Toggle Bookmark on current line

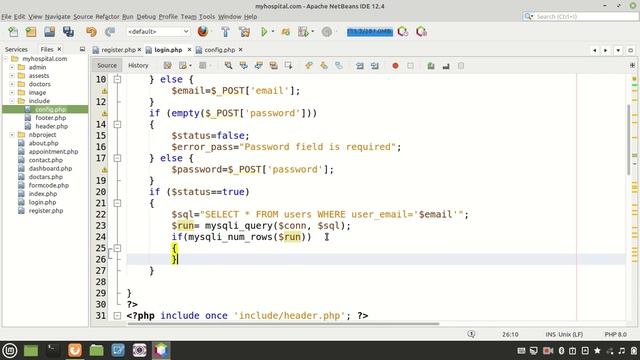tap(339, 66)
